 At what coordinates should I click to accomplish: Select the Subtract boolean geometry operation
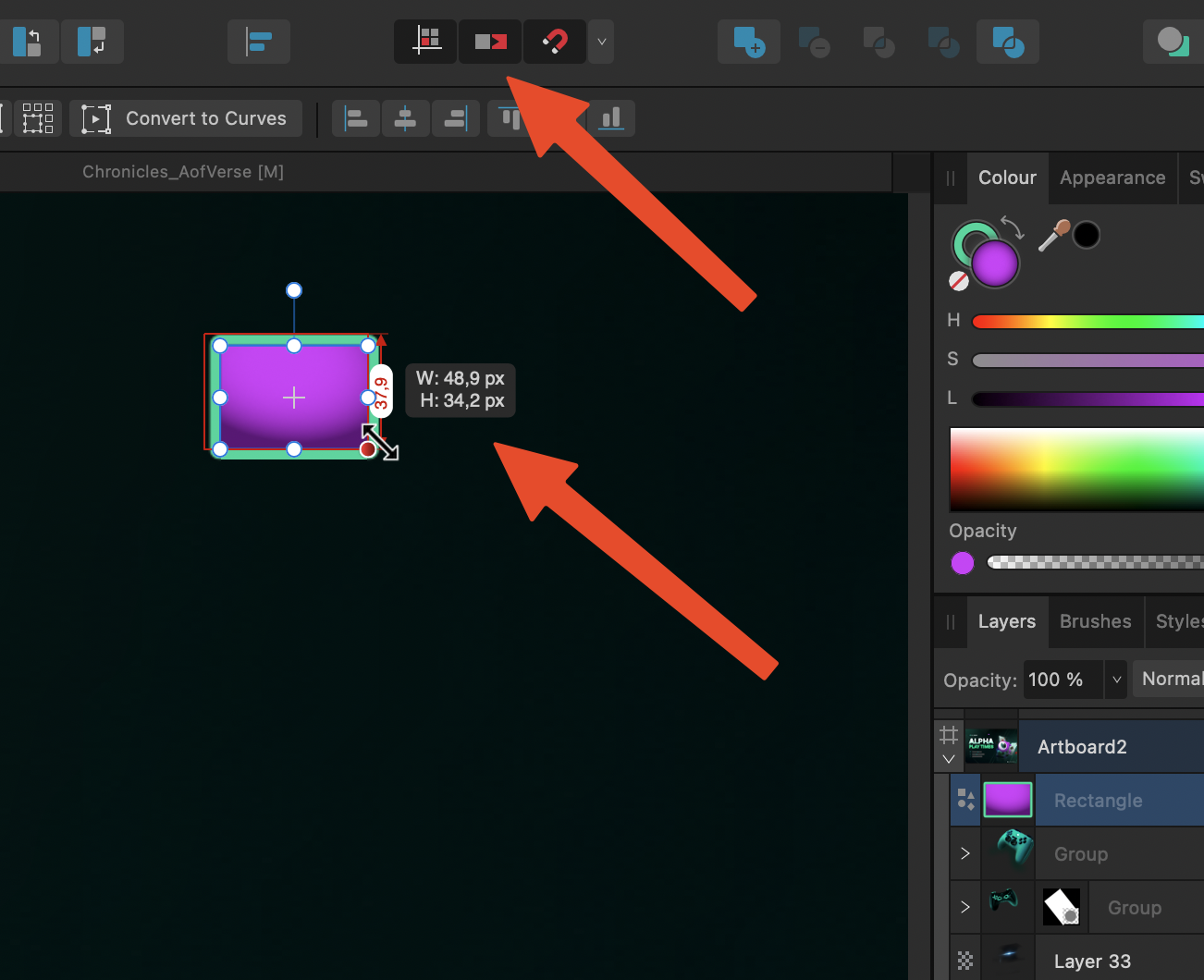tap(815, 42)
